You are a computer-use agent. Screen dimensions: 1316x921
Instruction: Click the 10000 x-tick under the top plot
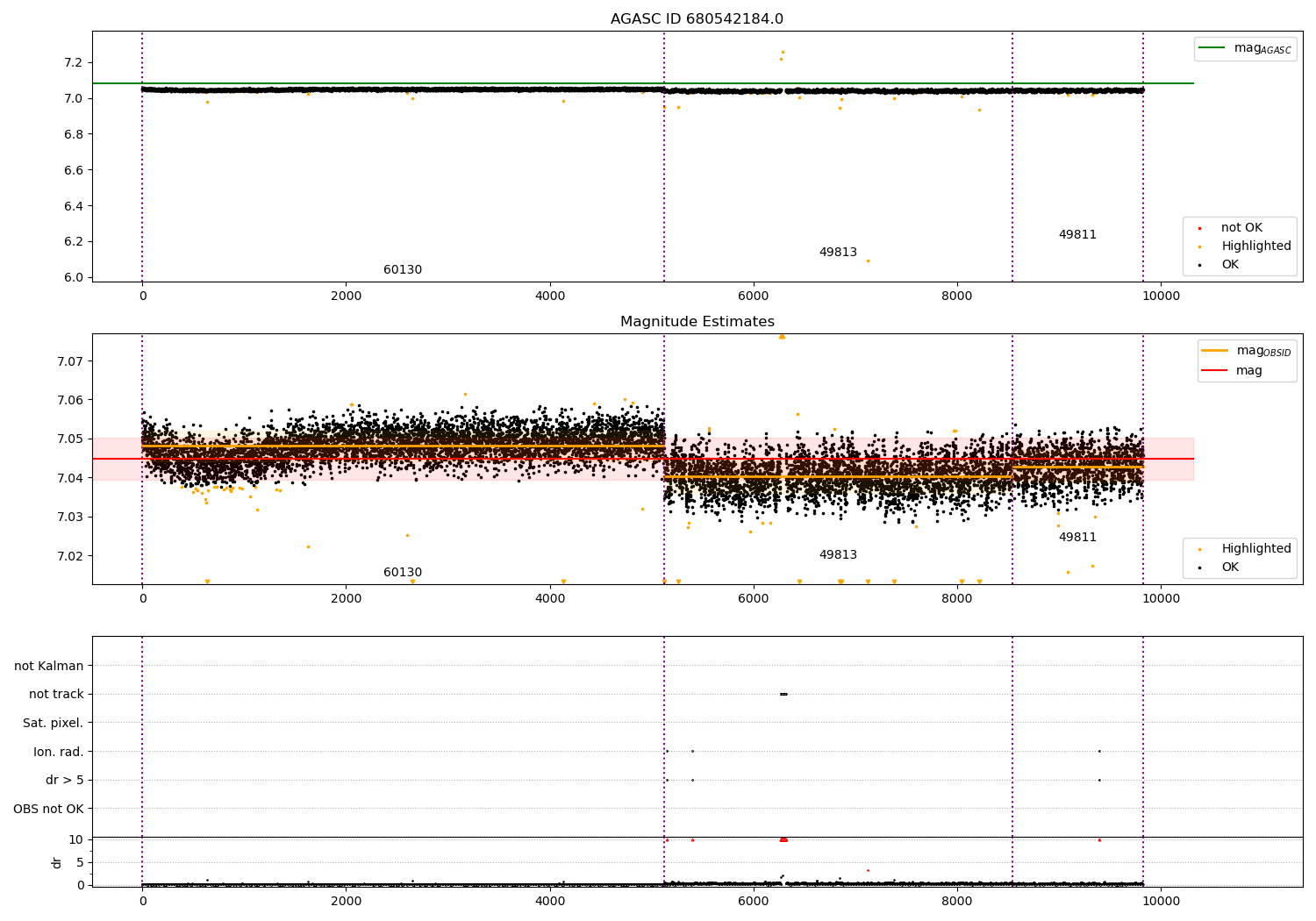[x=1161, y=296]
